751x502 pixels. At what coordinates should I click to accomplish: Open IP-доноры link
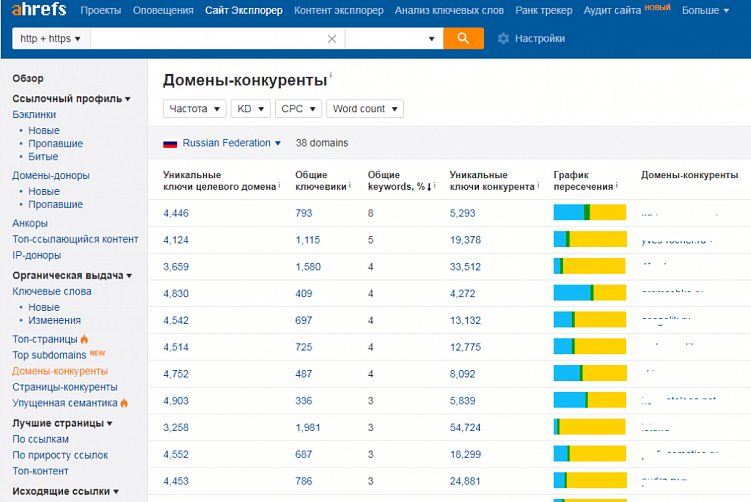tap(37, 255)
